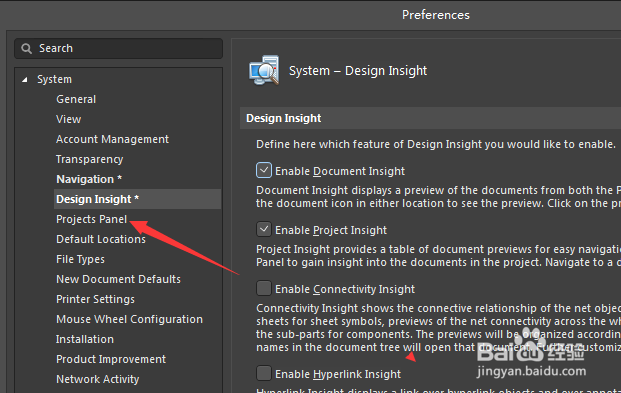Select Default Locations in the tree

101,239
